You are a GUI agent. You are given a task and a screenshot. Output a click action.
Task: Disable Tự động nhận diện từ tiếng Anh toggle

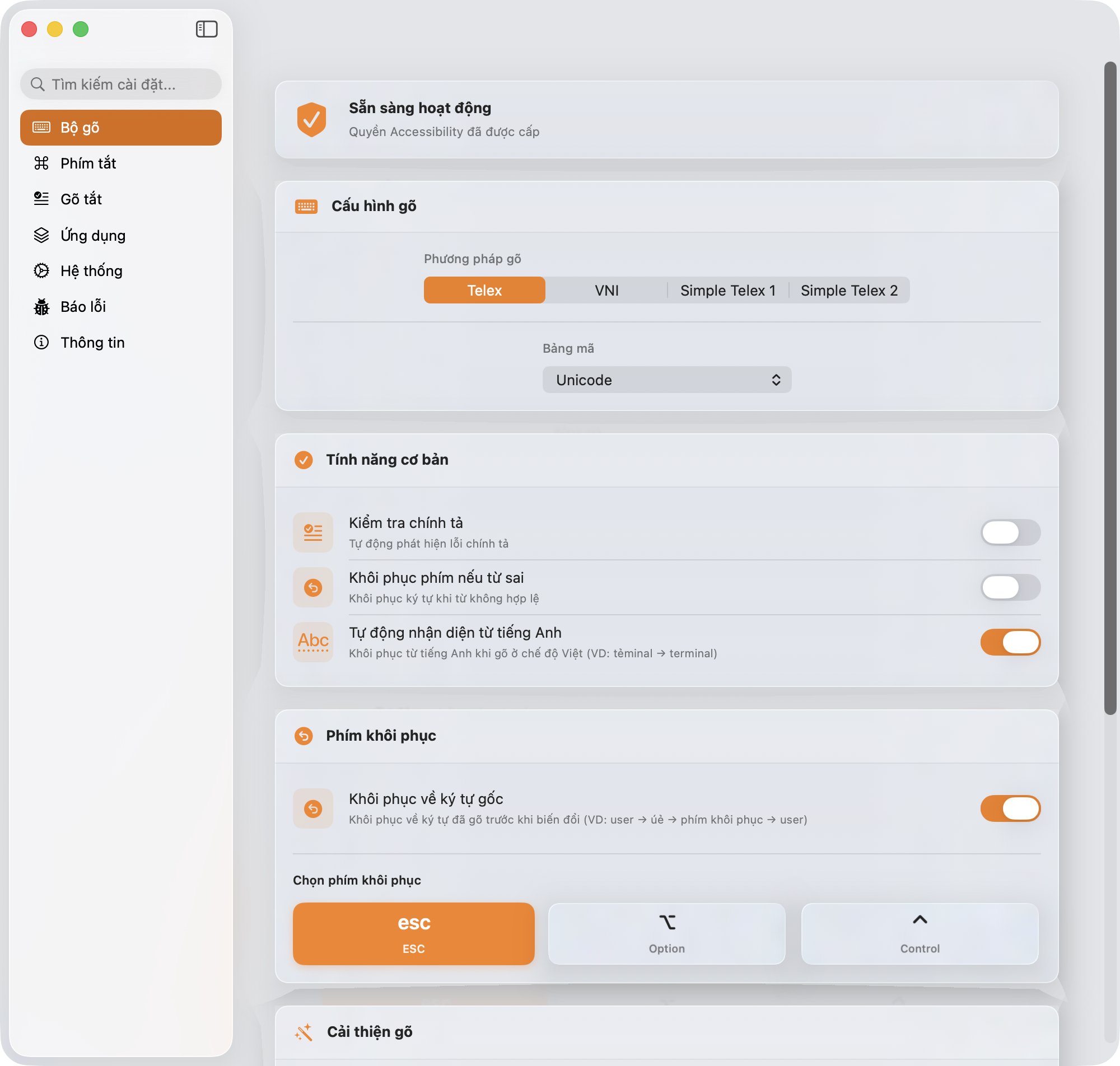1010,642
